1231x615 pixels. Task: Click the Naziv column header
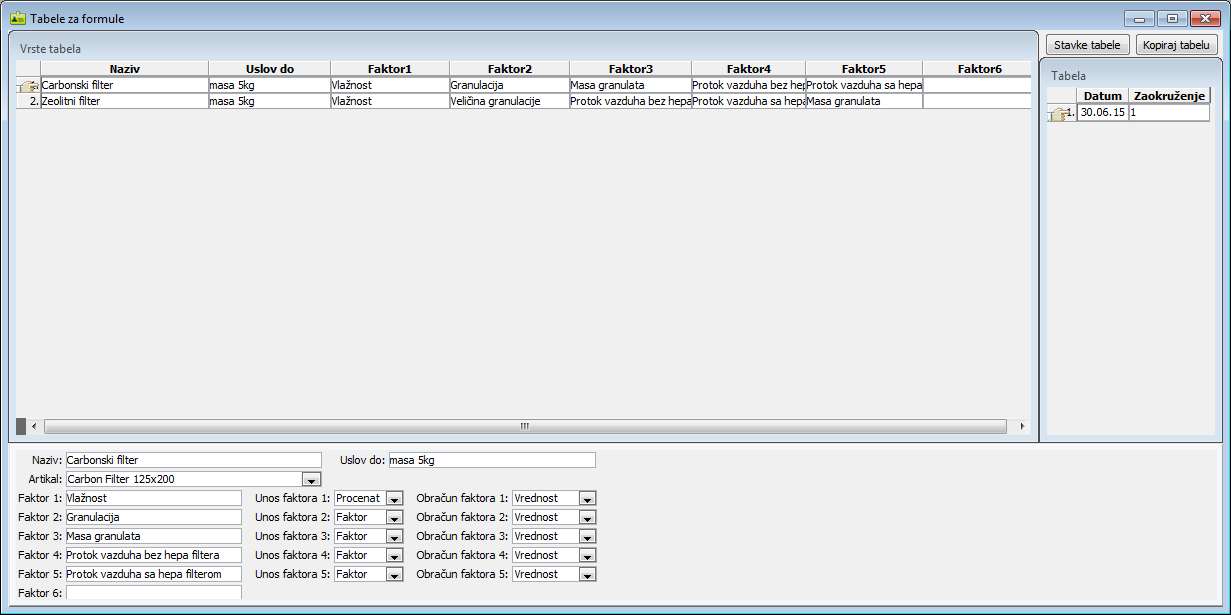click(124, 69)
